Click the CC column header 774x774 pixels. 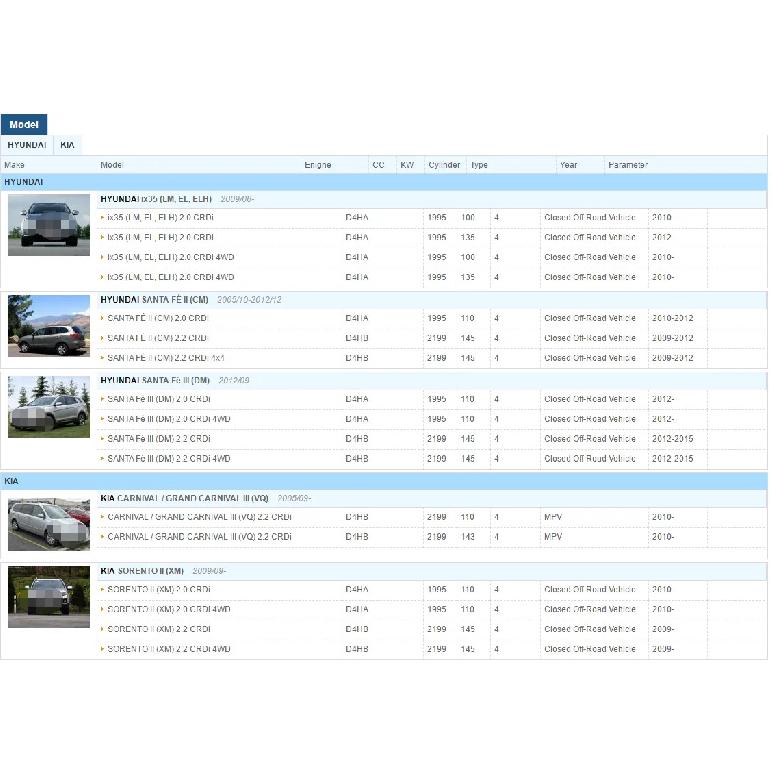[x=379, y=165]
